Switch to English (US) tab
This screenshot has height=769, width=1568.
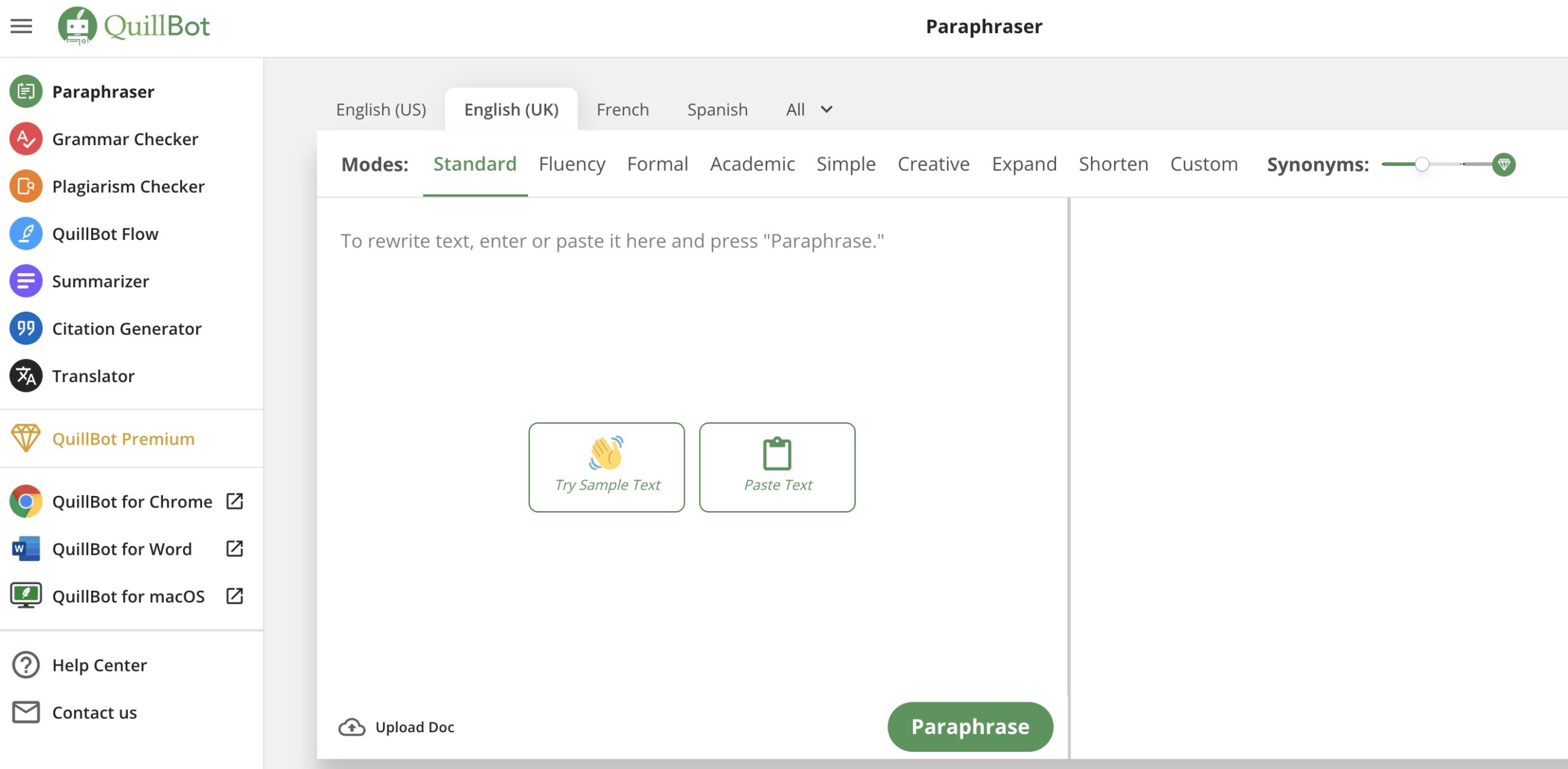381,110
